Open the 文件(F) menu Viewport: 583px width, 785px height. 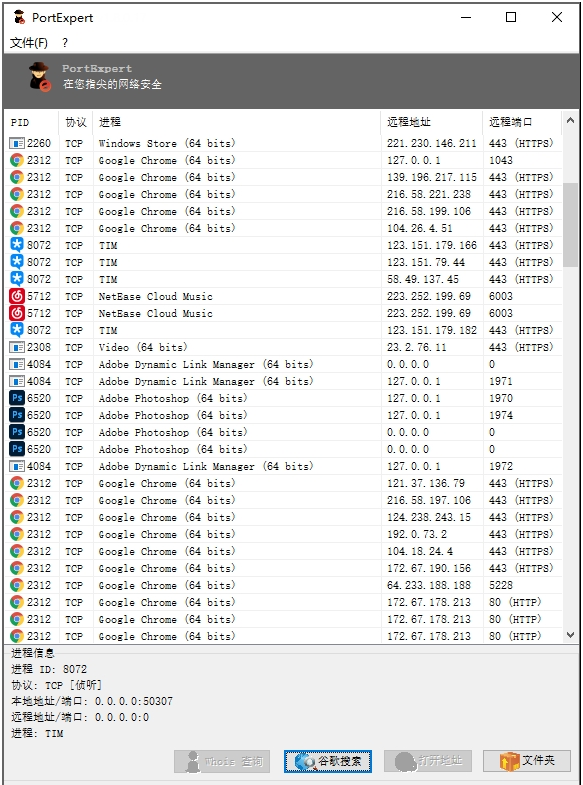[x=29, y=43]
